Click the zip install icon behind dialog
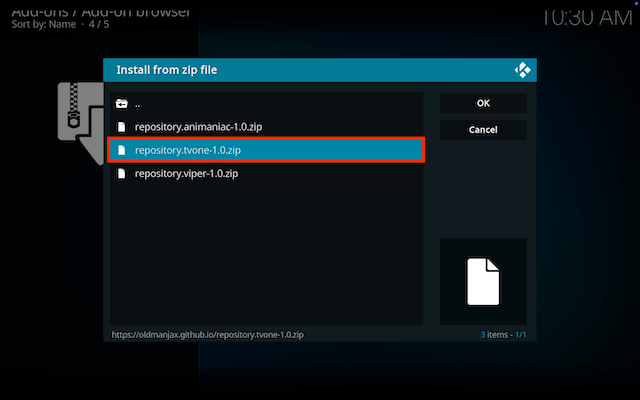This screenshot has height=400, width=640. (80, 123)
